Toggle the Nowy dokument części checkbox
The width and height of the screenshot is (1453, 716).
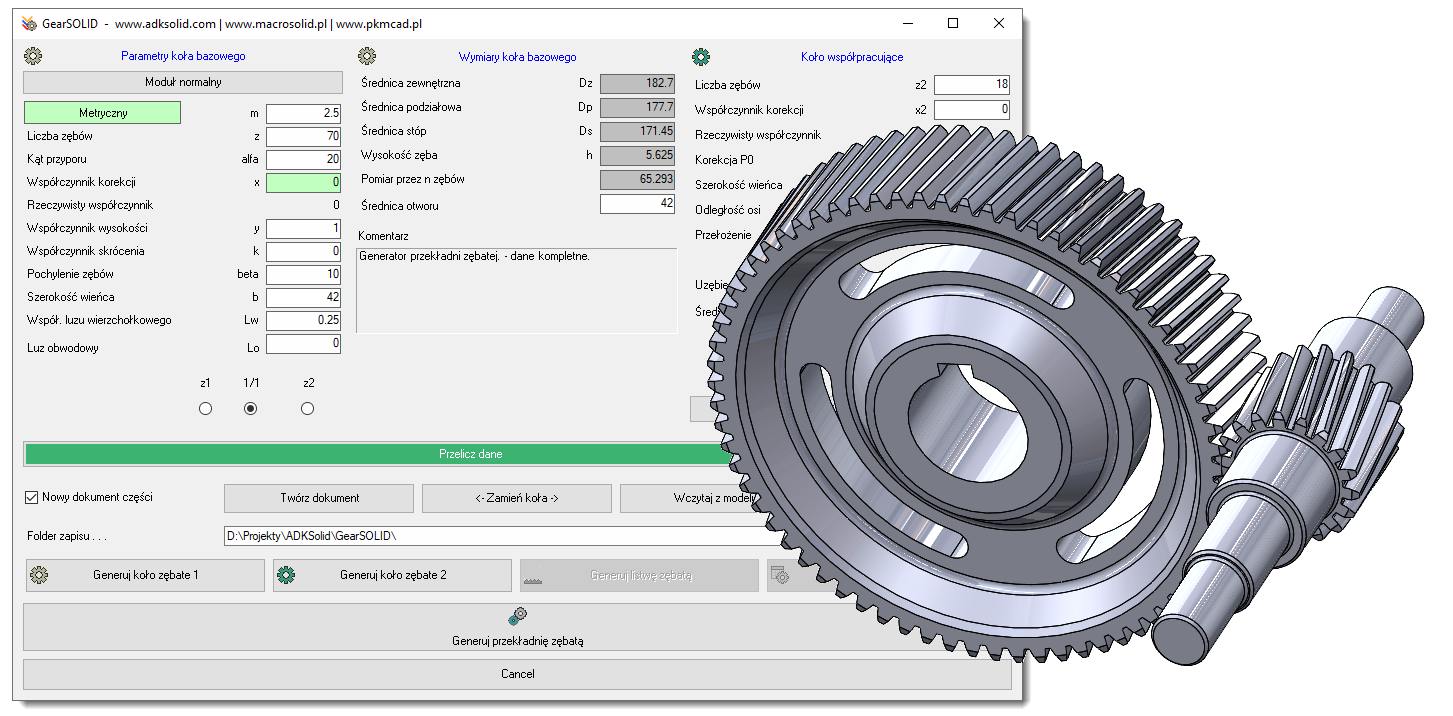(x=32, y=497)
